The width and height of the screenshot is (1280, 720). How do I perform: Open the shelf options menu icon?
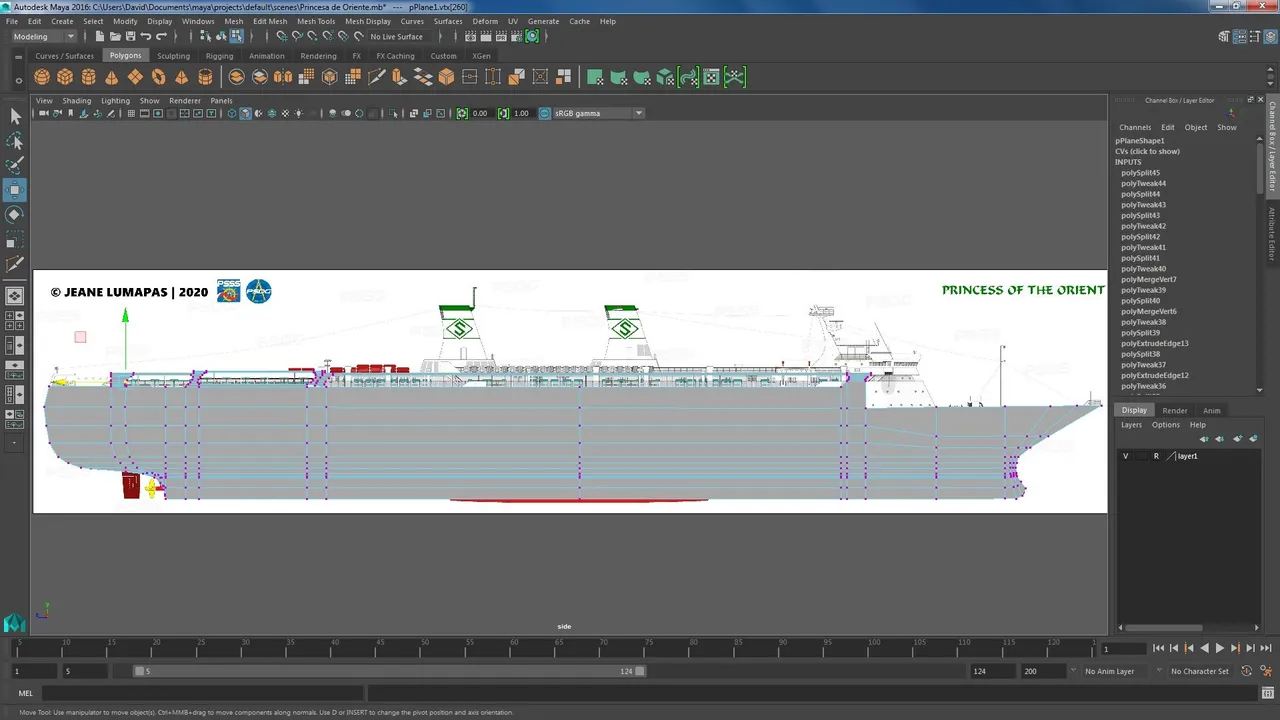point(19,79)
